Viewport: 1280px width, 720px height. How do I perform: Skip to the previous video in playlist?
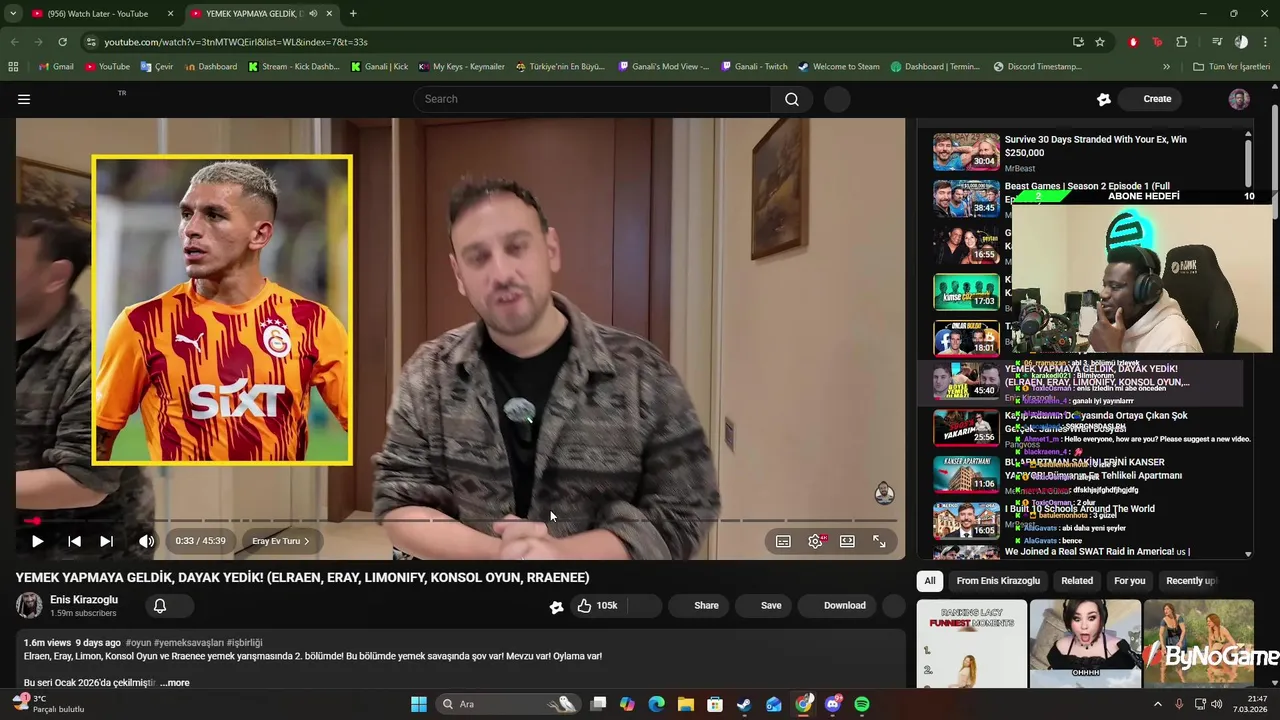(x=74, y=541)
